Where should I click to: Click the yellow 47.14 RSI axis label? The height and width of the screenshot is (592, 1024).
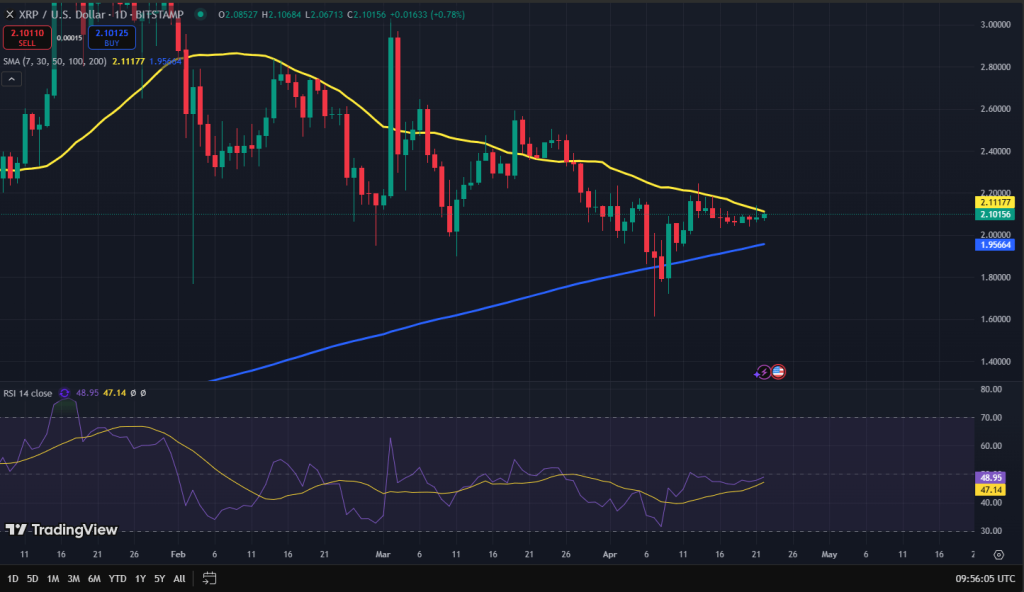click(x=991, y=490)
